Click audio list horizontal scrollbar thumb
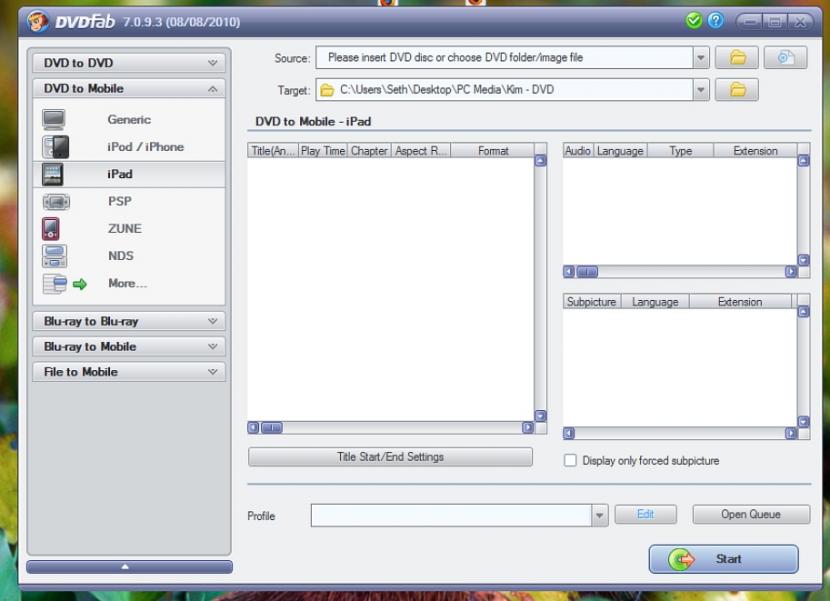 coord(587,272)
